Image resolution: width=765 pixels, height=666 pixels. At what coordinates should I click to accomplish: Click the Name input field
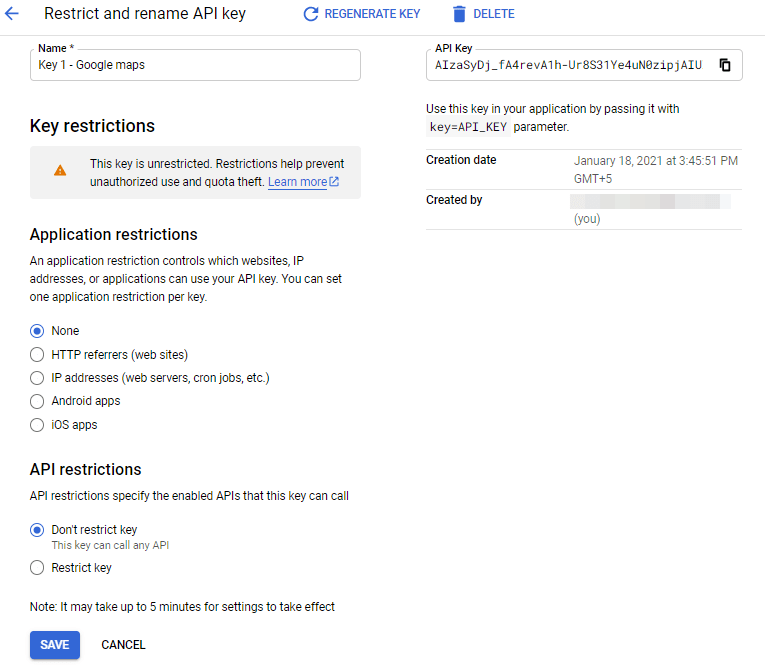(x=195, y=65)
